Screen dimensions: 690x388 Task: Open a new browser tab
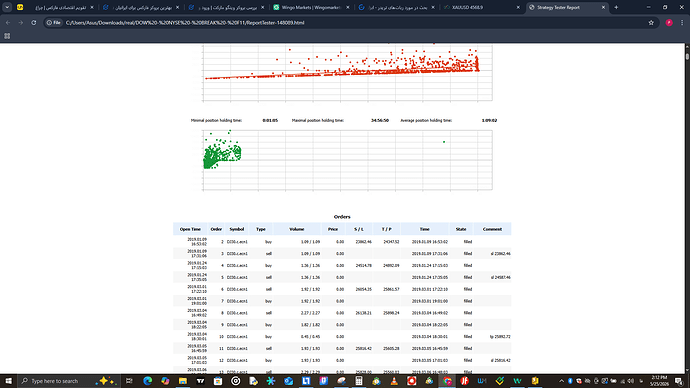(616, 7)
